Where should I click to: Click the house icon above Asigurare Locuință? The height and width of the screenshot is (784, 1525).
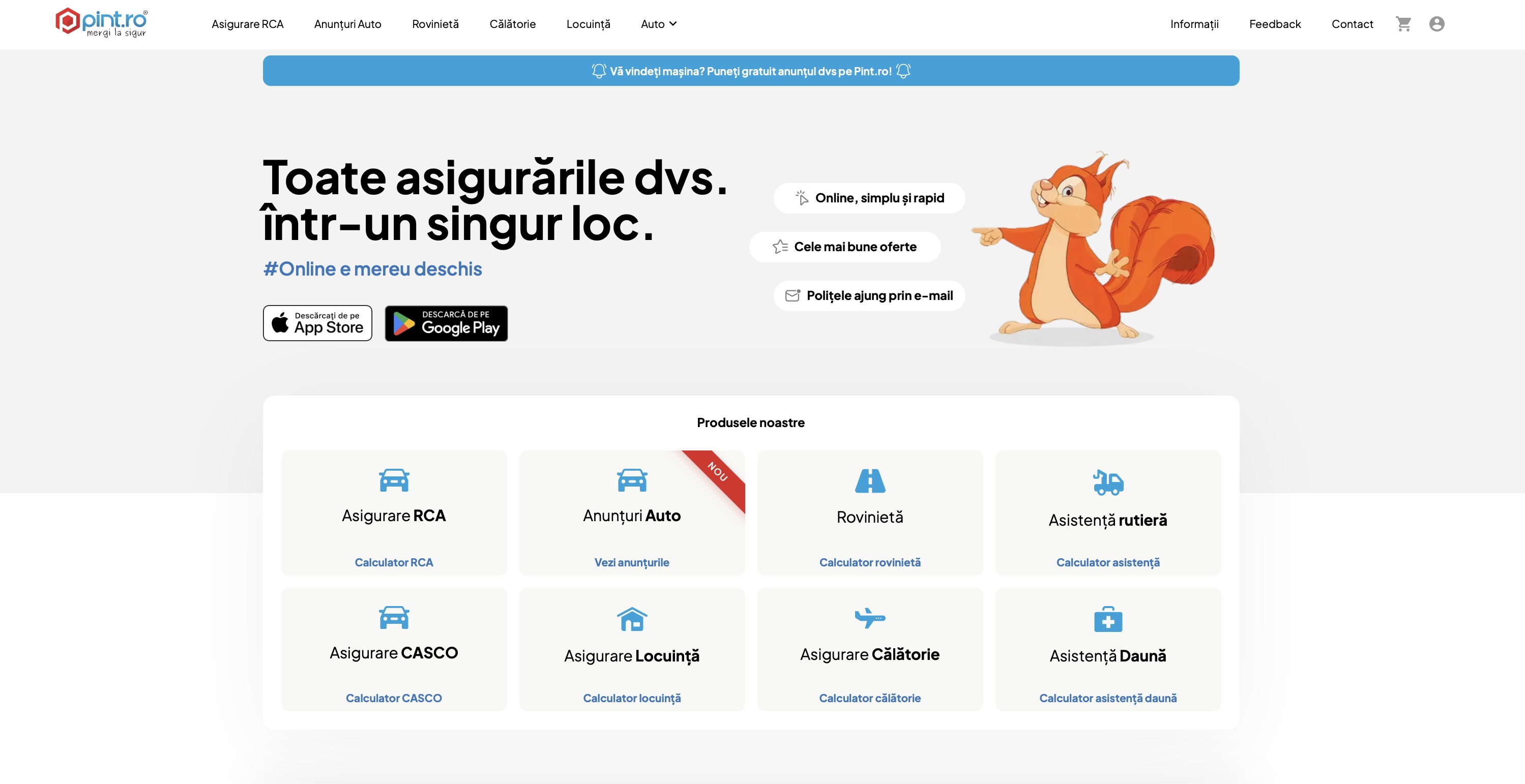coord(632,619)
